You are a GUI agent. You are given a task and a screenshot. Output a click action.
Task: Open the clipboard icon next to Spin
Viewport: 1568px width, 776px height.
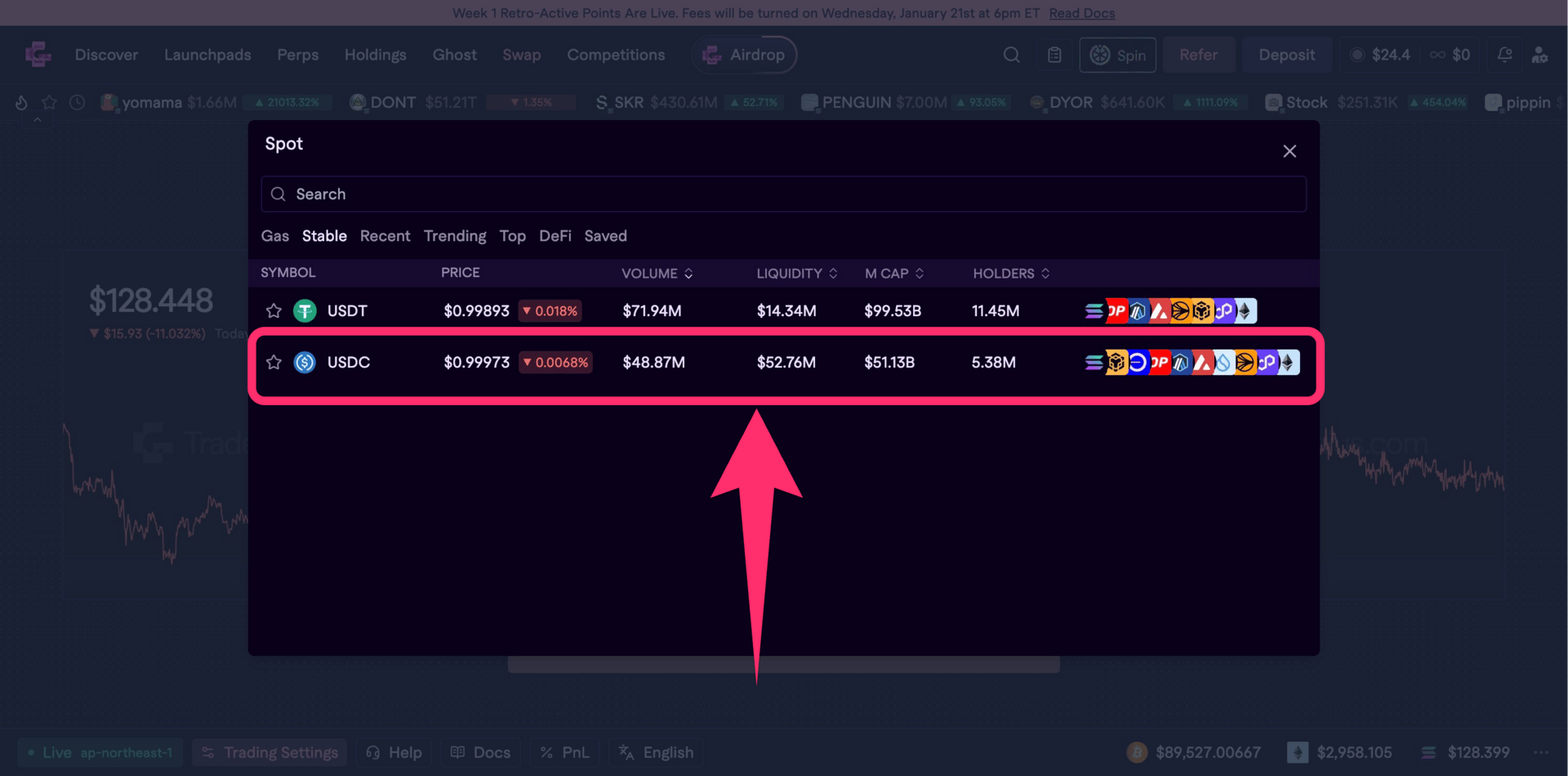(x=1054, y=55)
